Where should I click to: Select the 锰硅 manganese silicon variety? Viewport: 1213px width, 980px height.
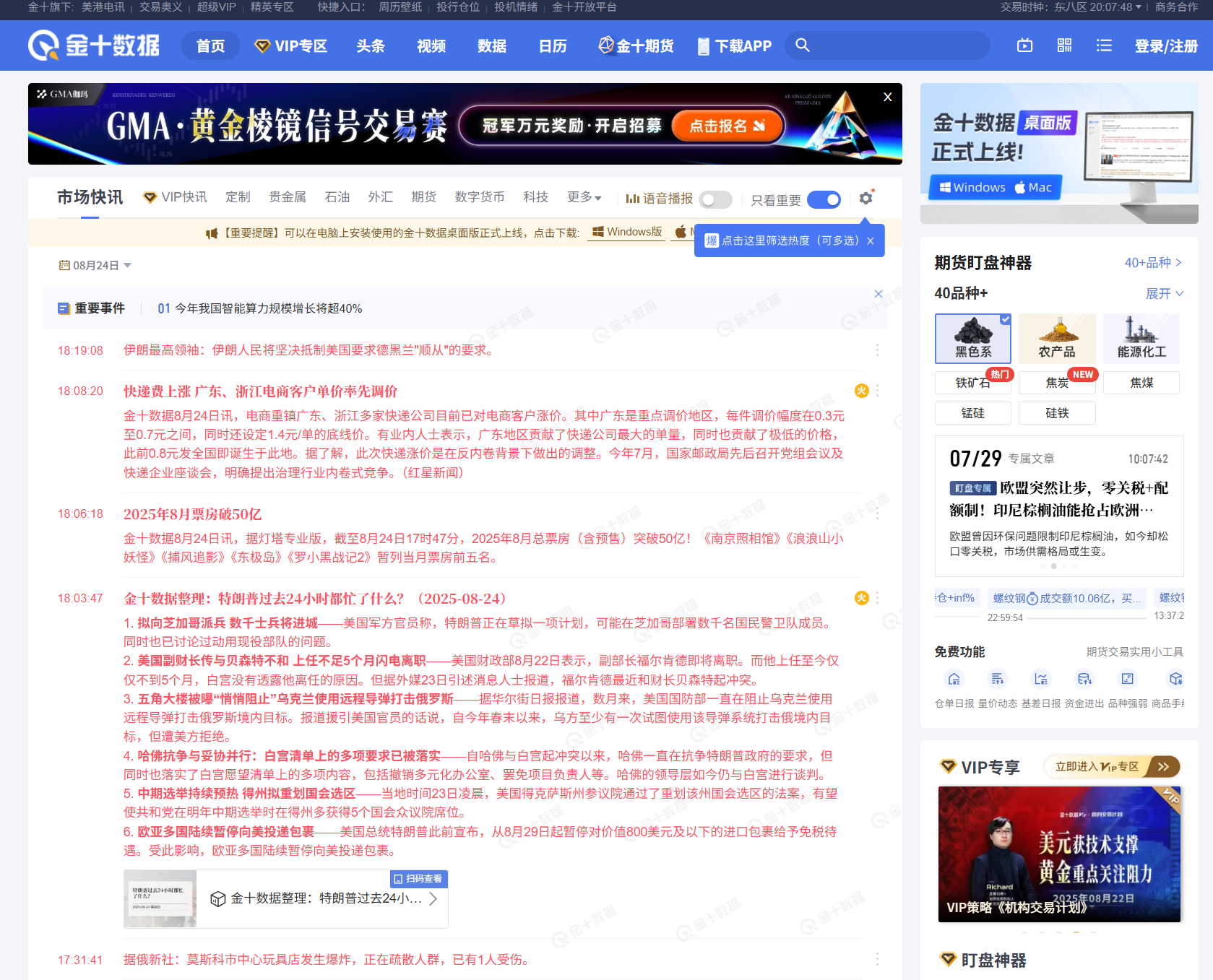coord(973,413)
